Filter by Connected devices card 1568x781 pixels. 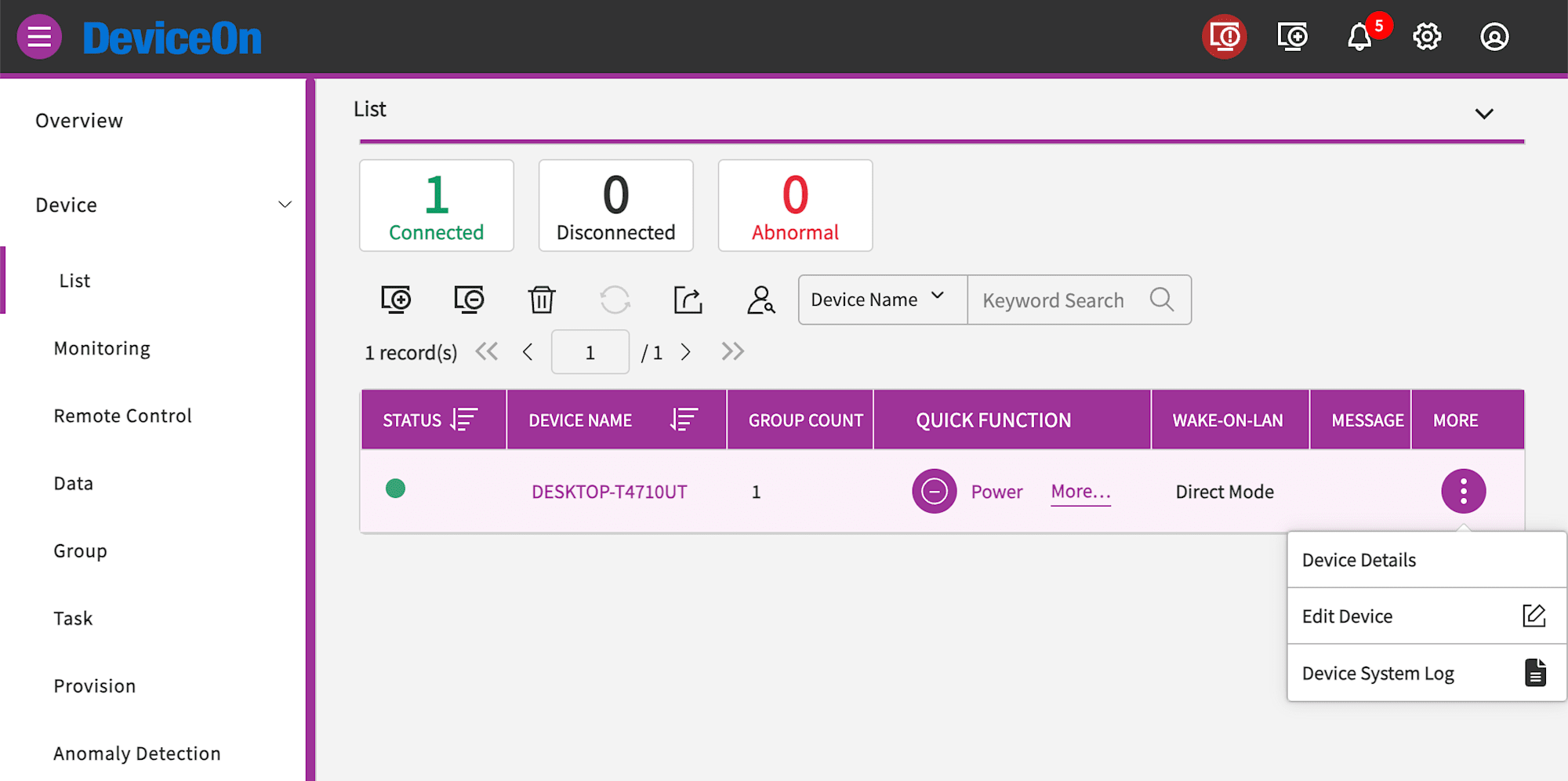click(x=437, y=205)
